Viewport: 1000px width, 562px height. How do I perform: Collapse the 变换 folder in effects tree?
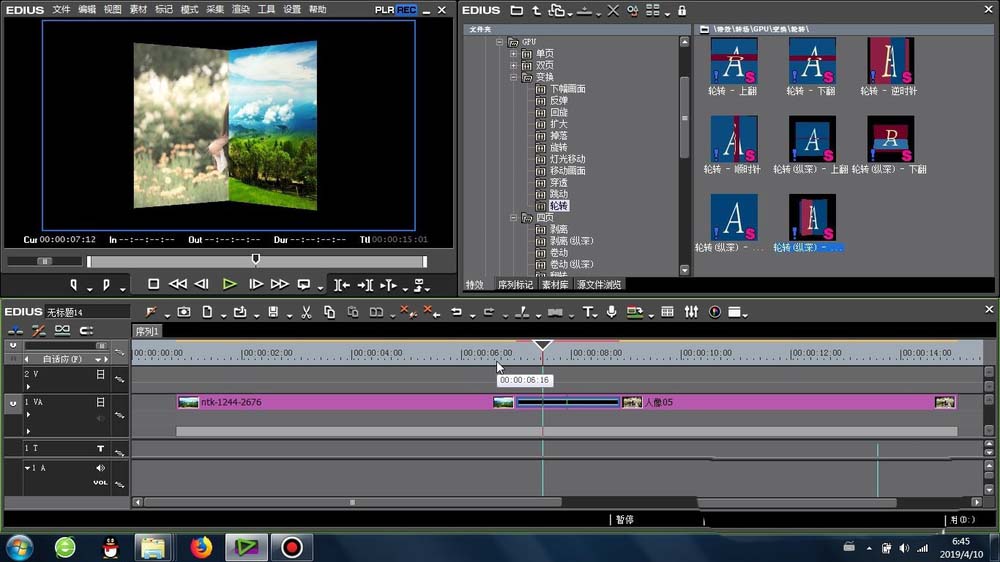coord(514,77)
